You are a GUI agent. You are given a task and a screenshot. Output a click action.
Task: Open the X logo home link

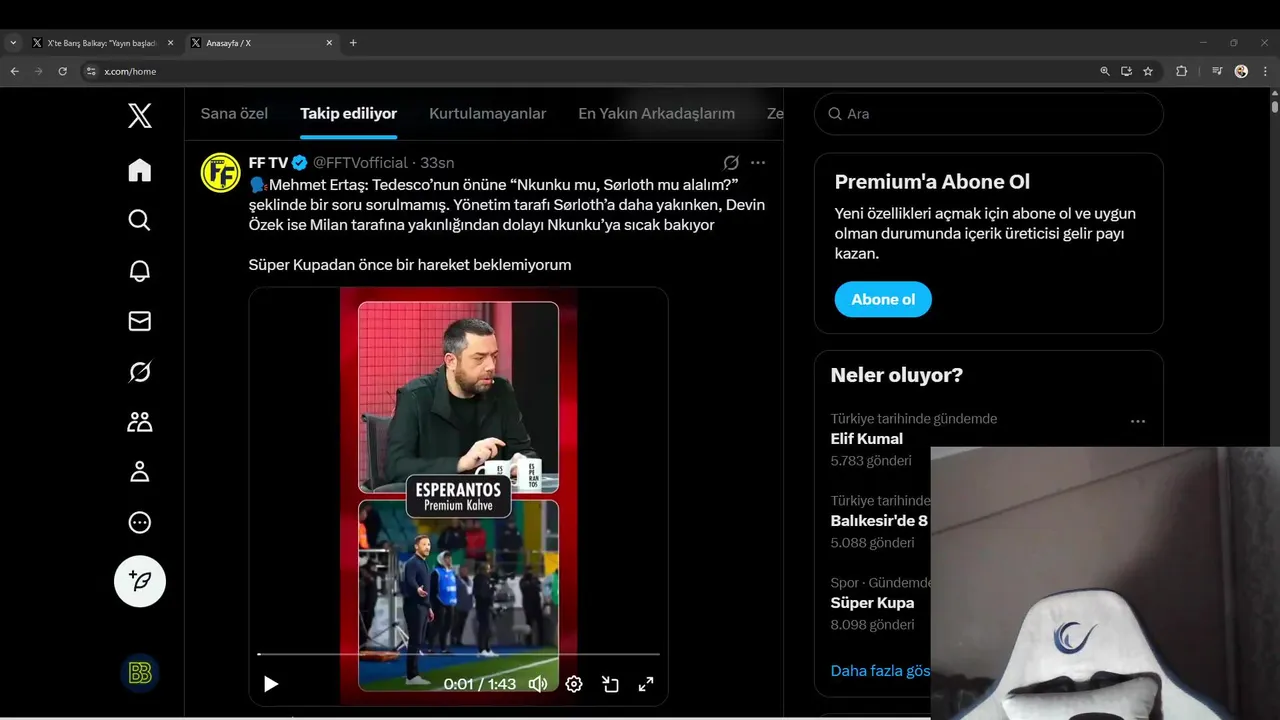140,115
